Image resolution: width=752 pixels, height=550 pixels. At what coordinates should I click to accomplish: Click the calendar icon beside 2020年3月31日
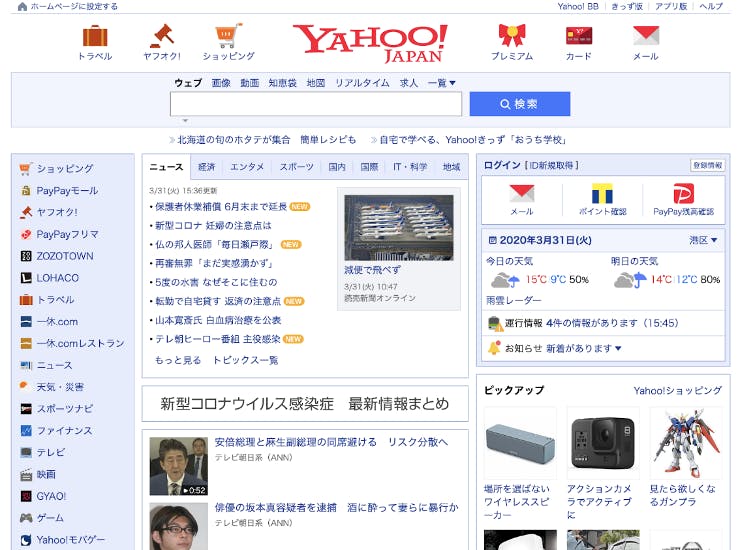[x=492, y=240]
